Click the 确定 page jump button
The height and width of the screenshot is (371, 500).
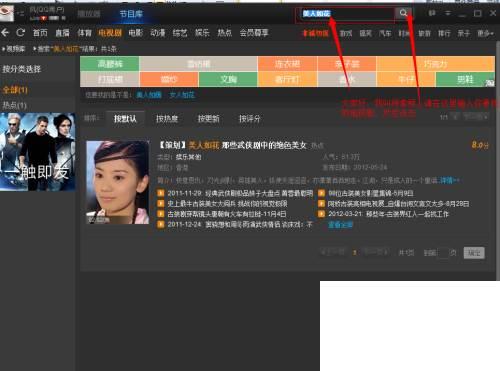(x=474, y=253)
